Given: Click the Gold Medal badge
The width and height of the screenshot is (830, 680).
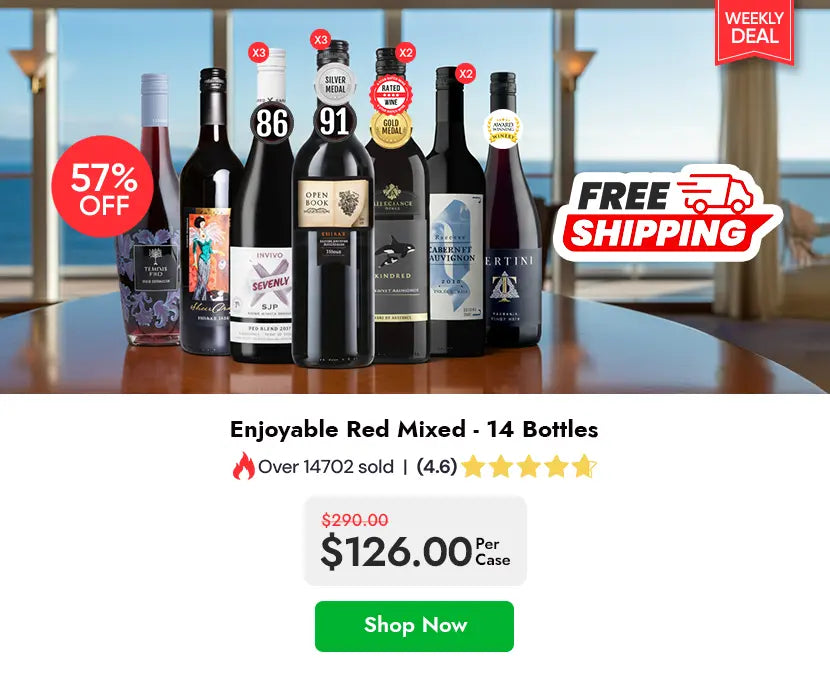Looking at the screenshot, I should (391, 128).
